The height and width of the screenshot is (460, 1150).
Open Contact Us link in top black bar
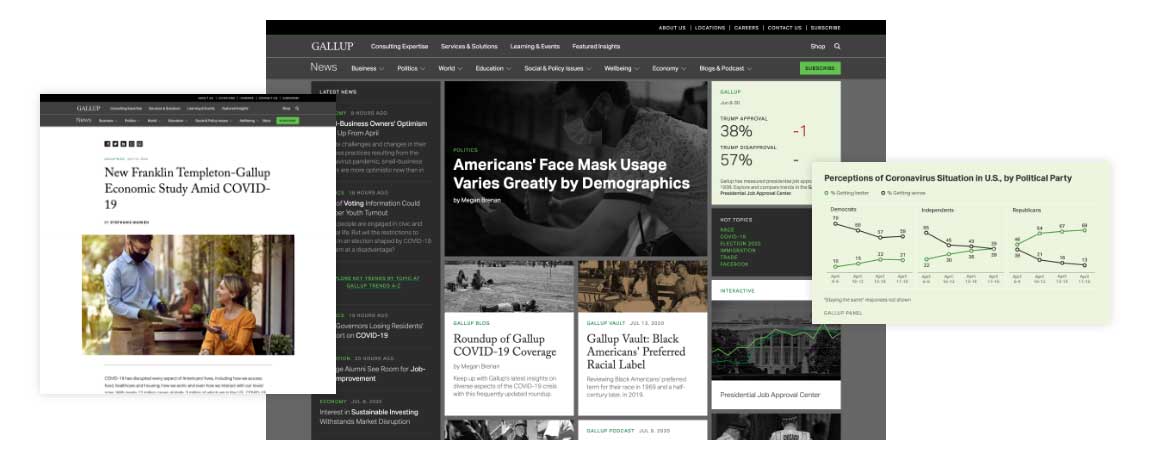pyautogui.click(x=784, y=28)
